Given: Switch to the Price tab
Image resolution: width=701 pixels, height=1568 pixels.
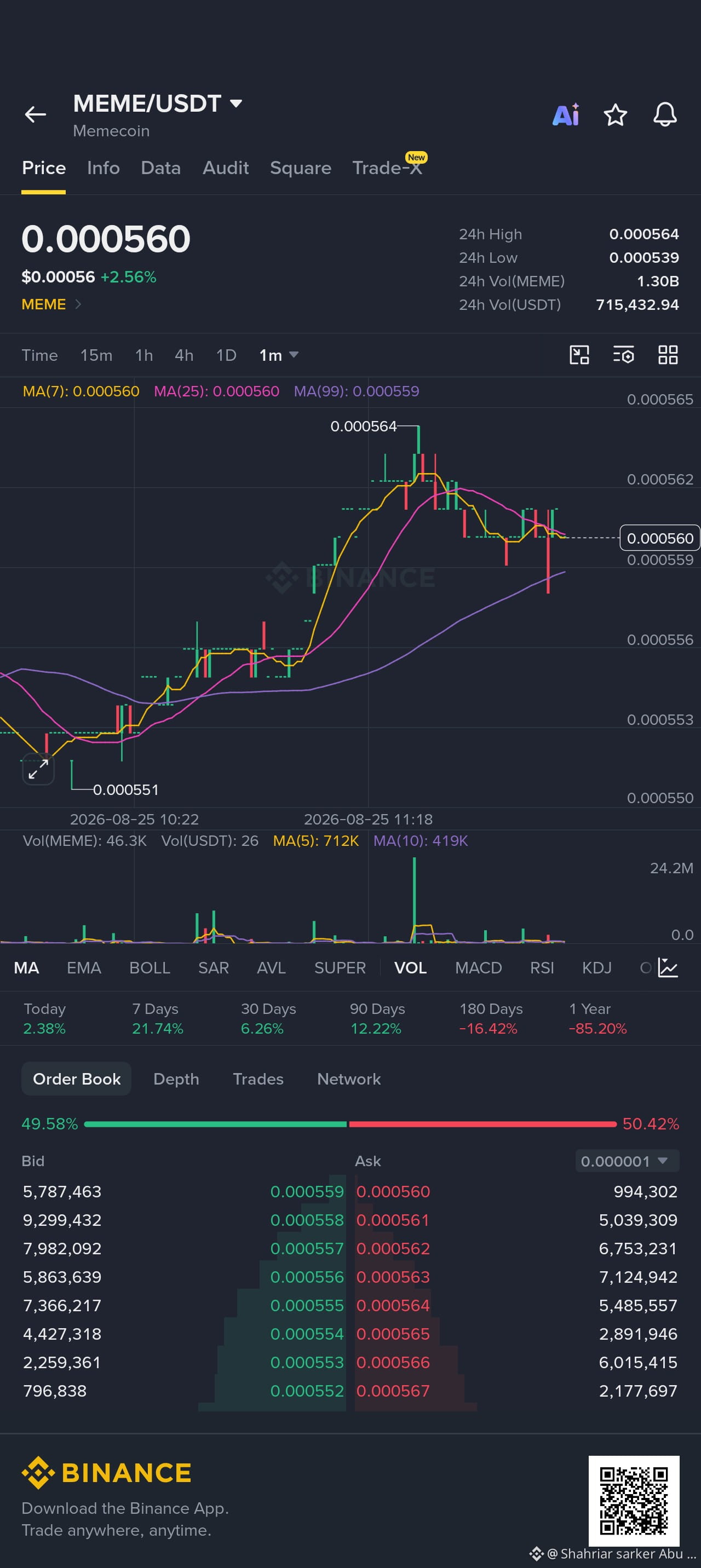Looking at the screenshot, I should 43,168.
